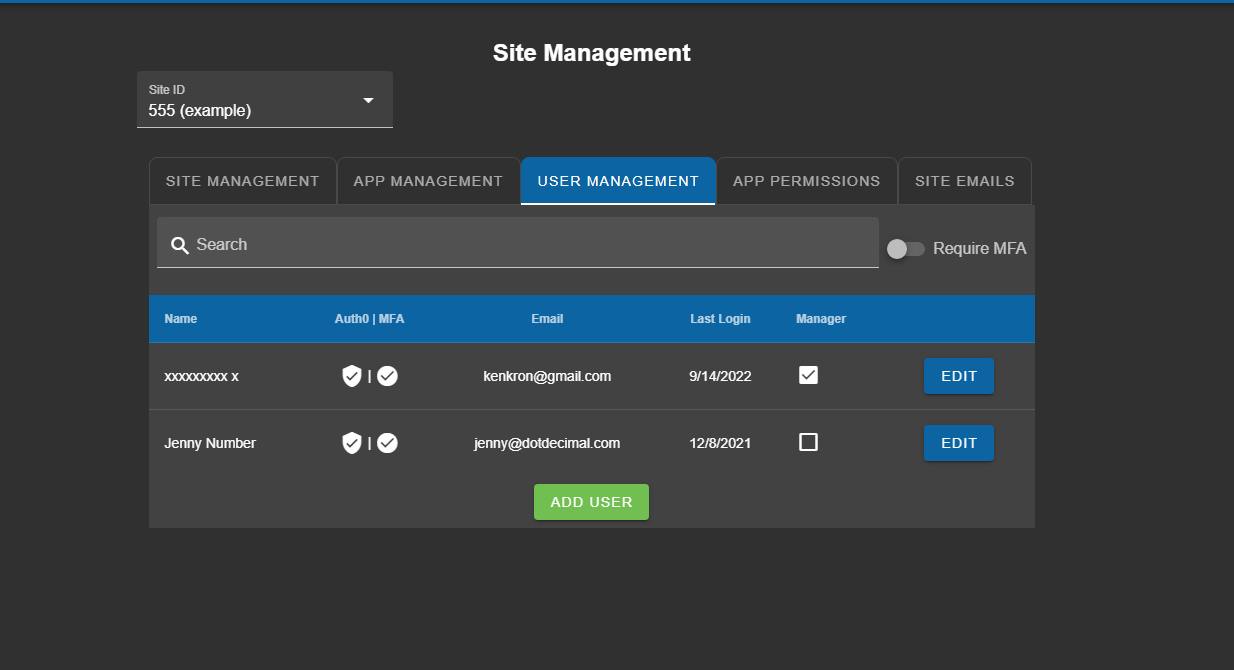Click last login date 9/14/2022
Viewport: 1234px width, 670px height.
(720, 376)
